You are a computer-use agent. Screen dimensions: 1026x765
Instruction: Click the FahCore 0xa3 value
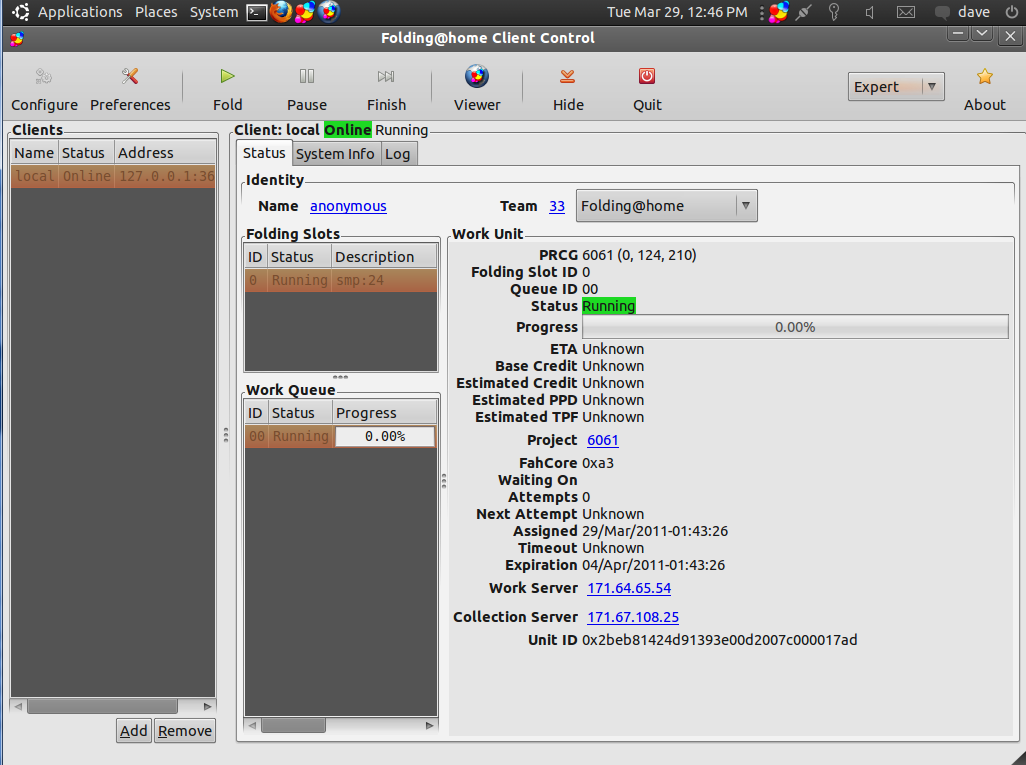coord(597,463)
